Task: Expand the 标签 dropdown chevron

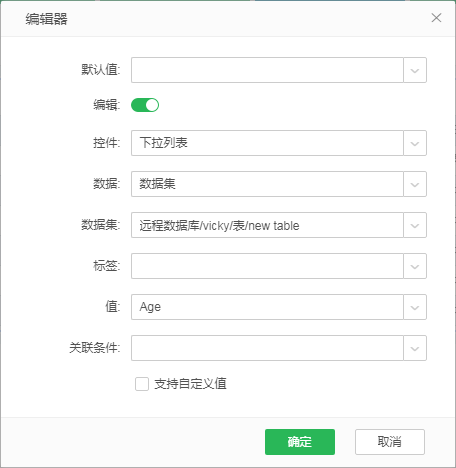Action: click(415, 266)
